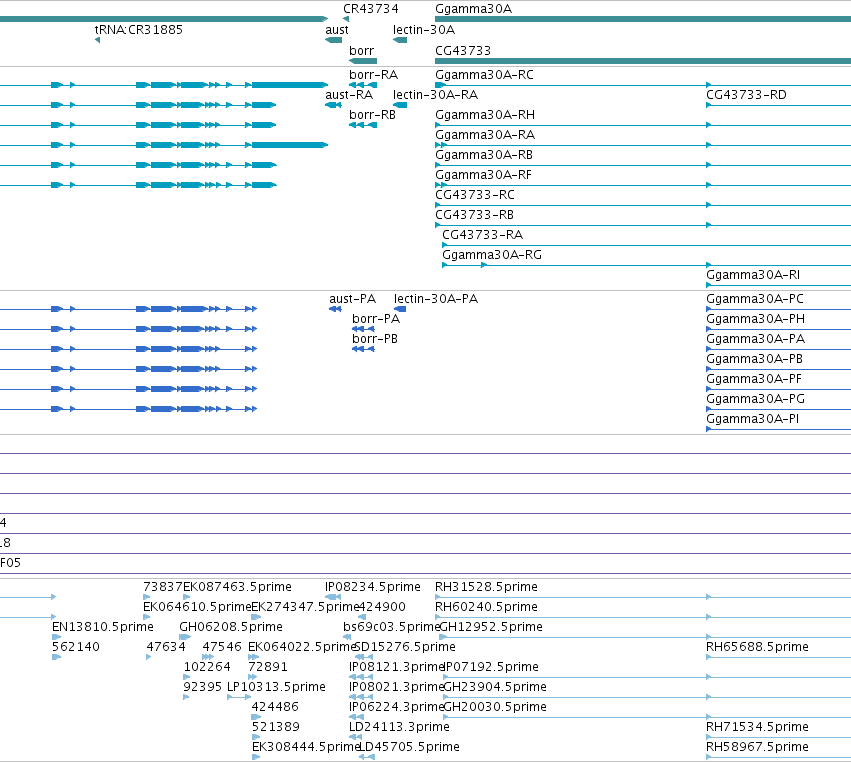This screenshot has height=762, width=851.
Task: Select the borr gene feature
Action: [363, 61]
